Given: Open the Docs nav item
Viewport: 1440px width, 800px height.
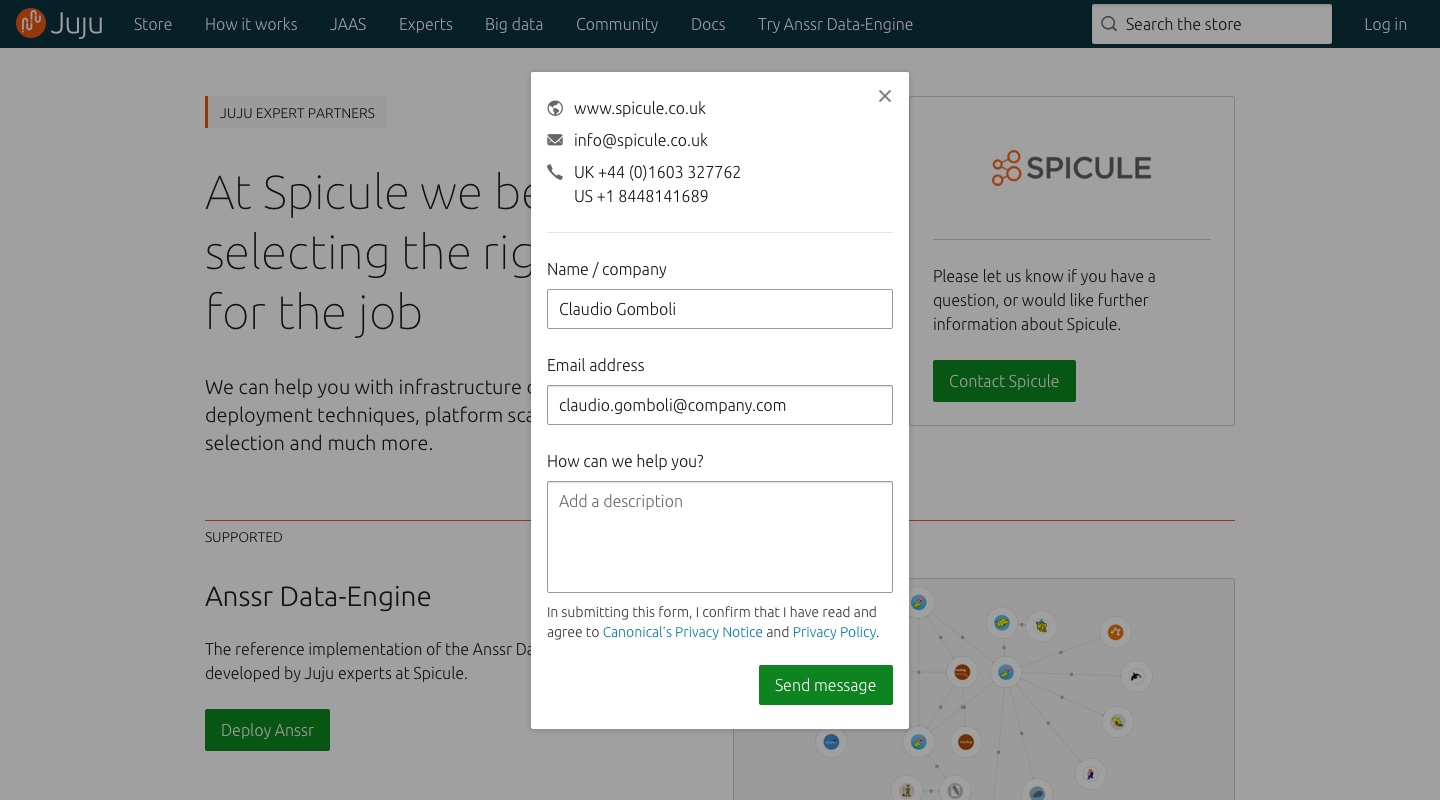Looking at the screenshot, I should (708, 24).
